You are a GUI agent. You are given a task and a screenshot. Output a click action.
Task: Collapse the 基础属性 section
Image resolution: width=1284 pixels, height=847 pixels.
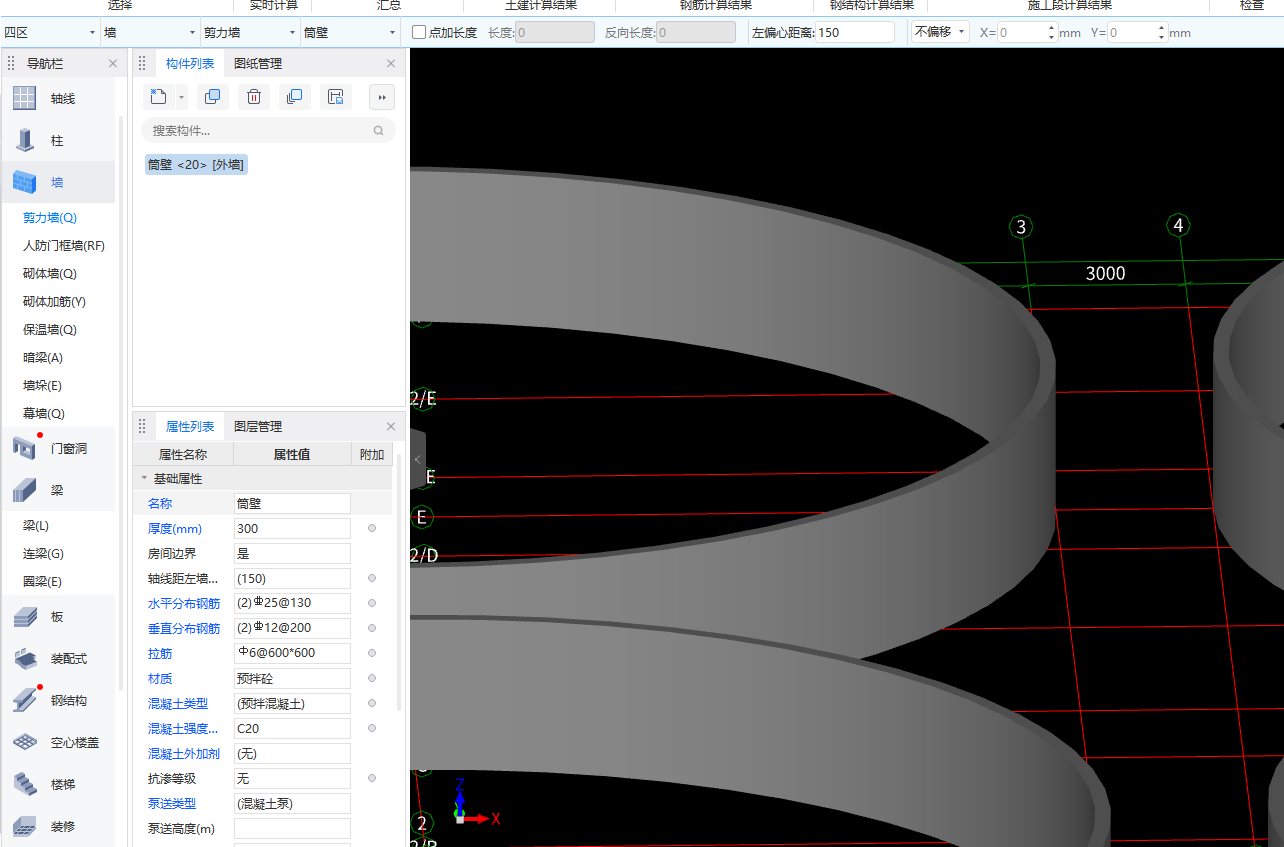point(144,479)
